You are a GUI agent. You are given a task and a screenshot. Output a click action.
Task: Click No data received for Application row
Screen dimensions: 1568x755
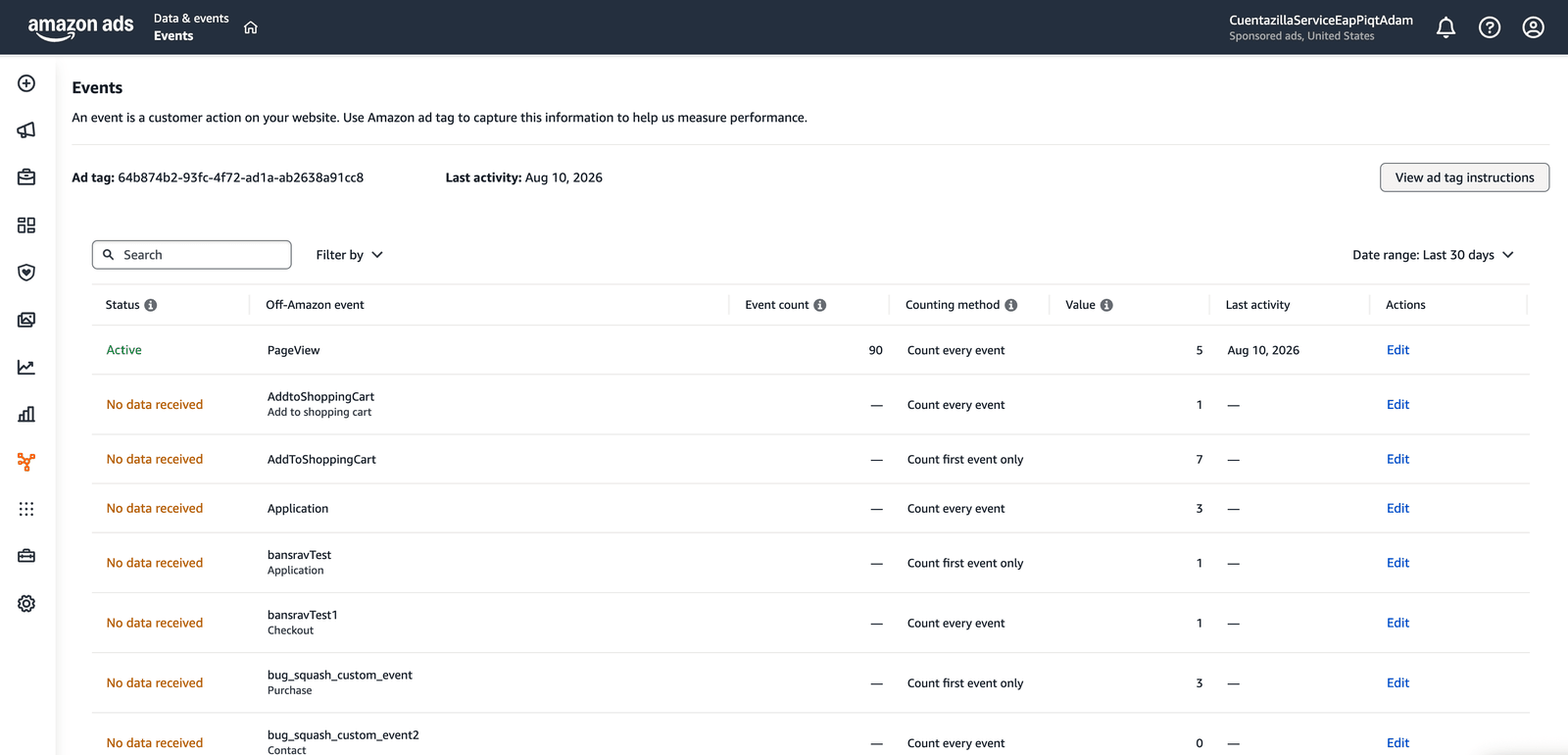tap(155, 508)
